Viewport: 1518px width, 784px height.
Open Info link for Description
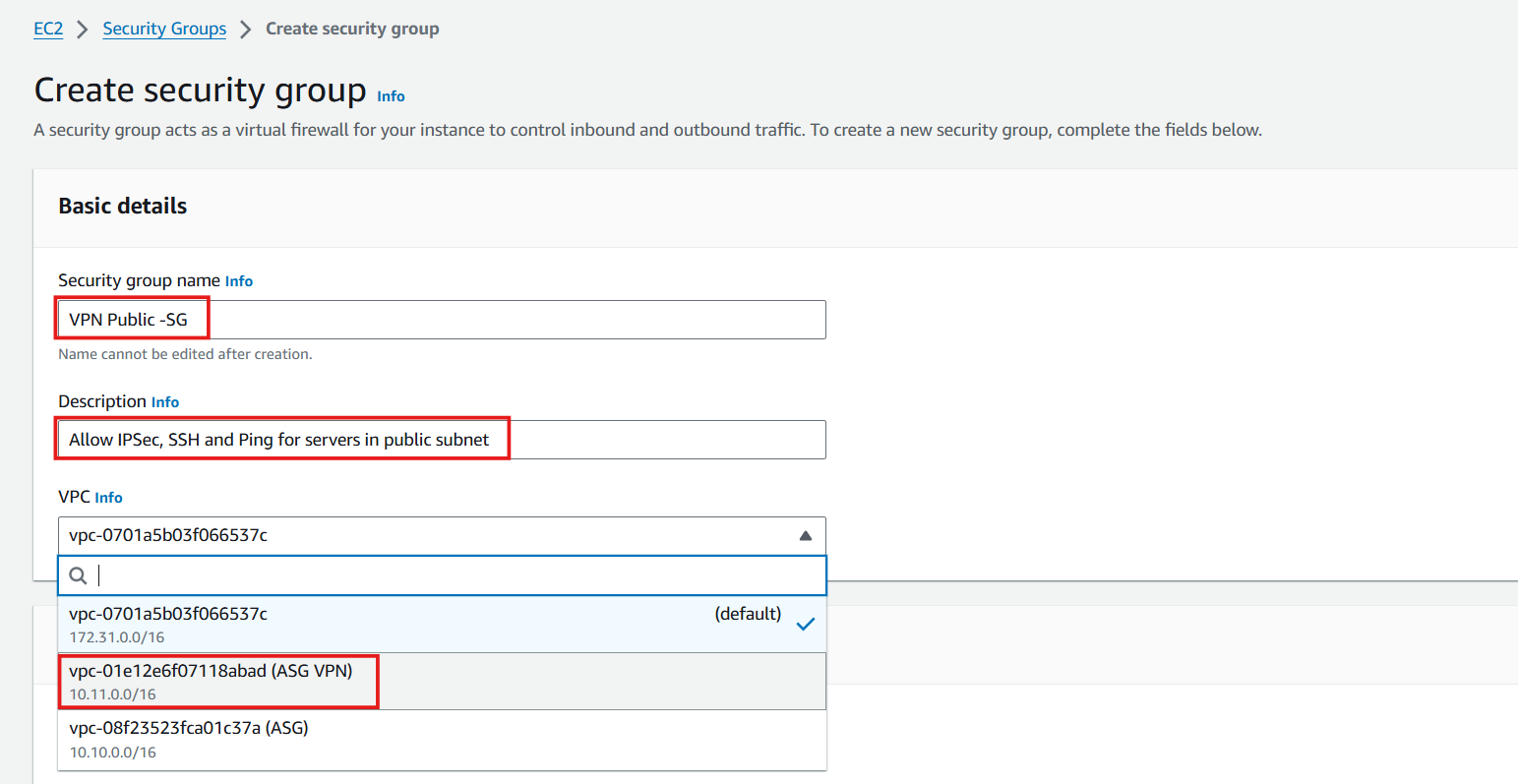(165, 402)
